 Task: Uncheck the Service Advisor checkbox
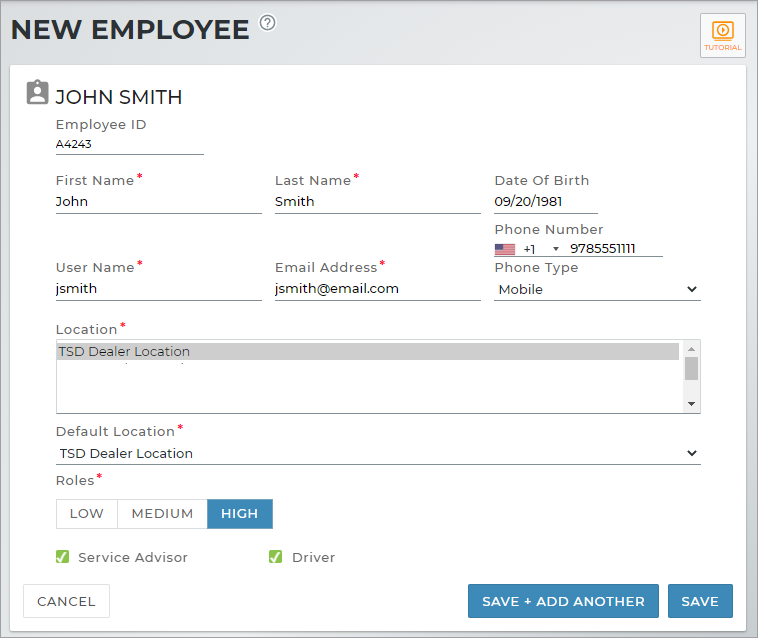tap(62, 557)
